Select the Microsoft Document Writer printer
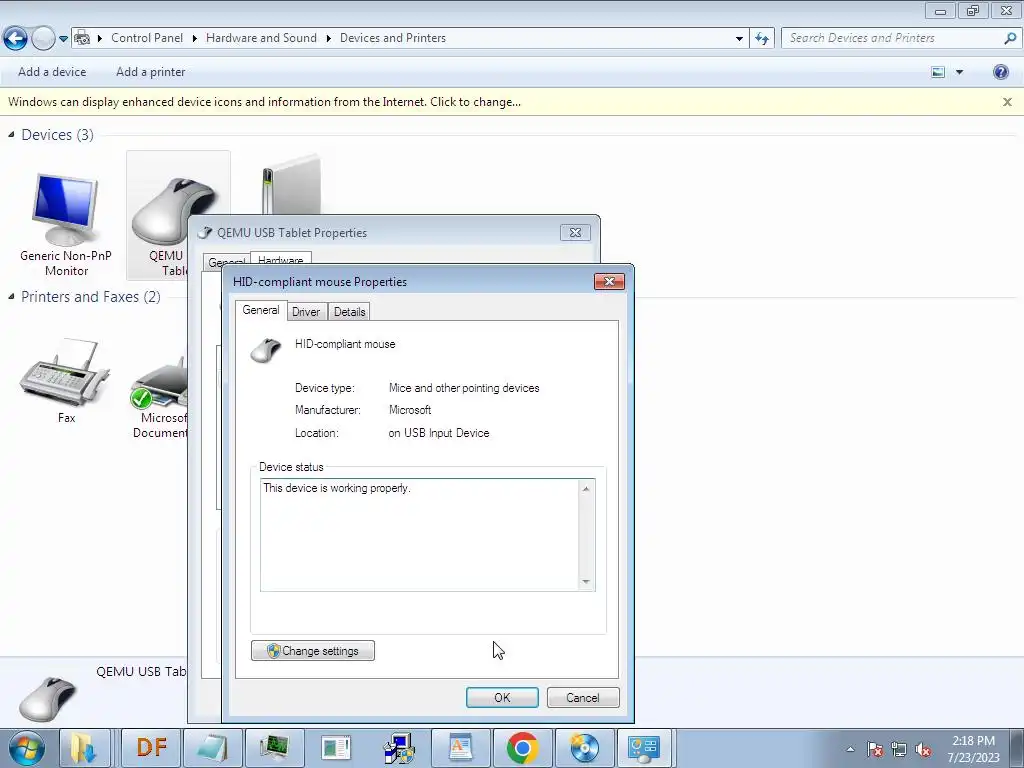The width and height of the screenshot is (1024, 768). pos(159,397)
